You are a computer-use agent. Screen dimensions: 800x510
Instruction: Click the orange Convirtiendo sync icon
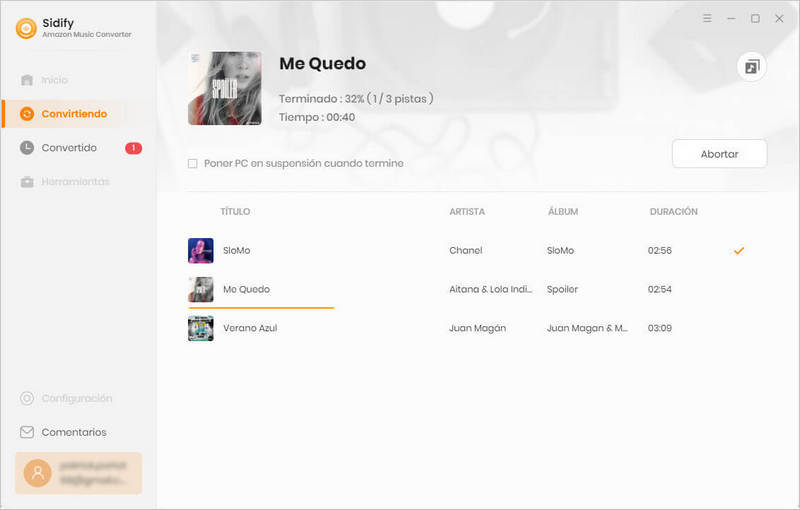27,114
